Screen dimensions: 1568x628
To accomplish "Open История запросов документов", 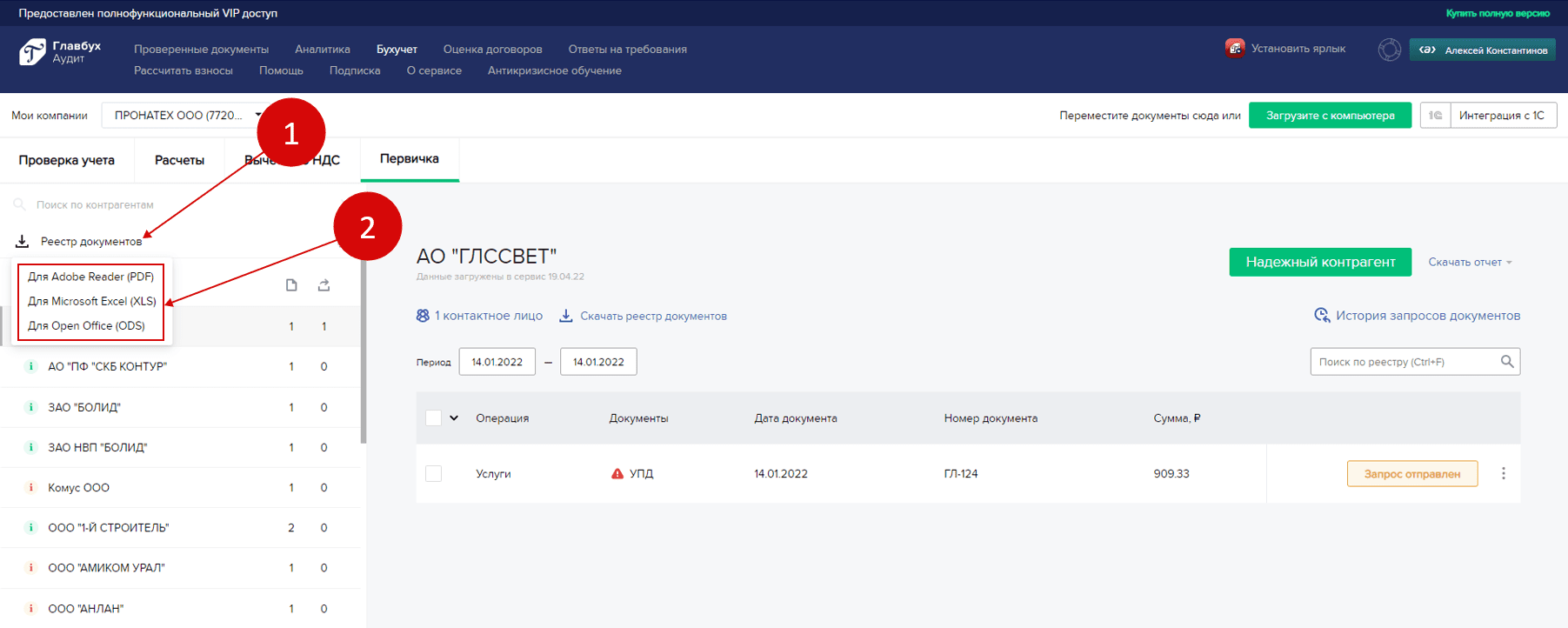I will pyautogui.click(x=1428, y=315).
